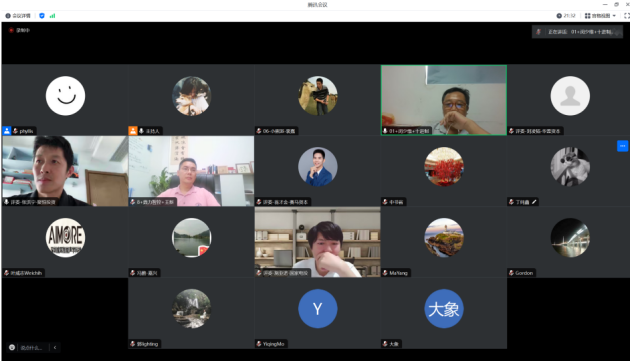Open the green network signal indicator

[52, 16]
